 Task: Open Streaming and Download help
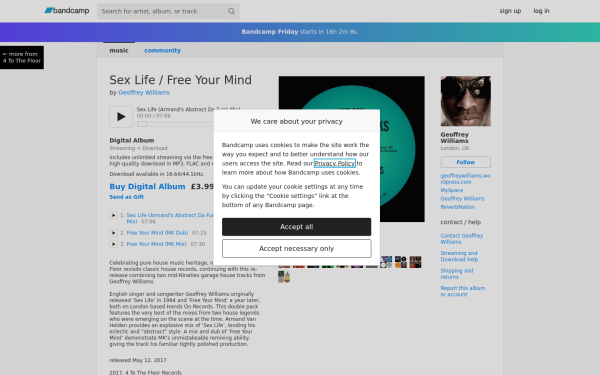(x=459, y=256)
